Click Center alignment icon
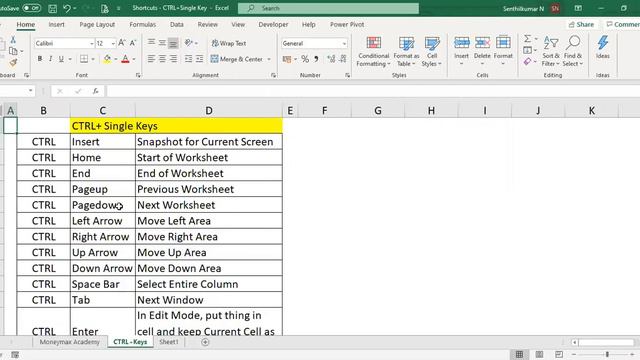Viewport: 640px width, 360px height. coord(162,59)
